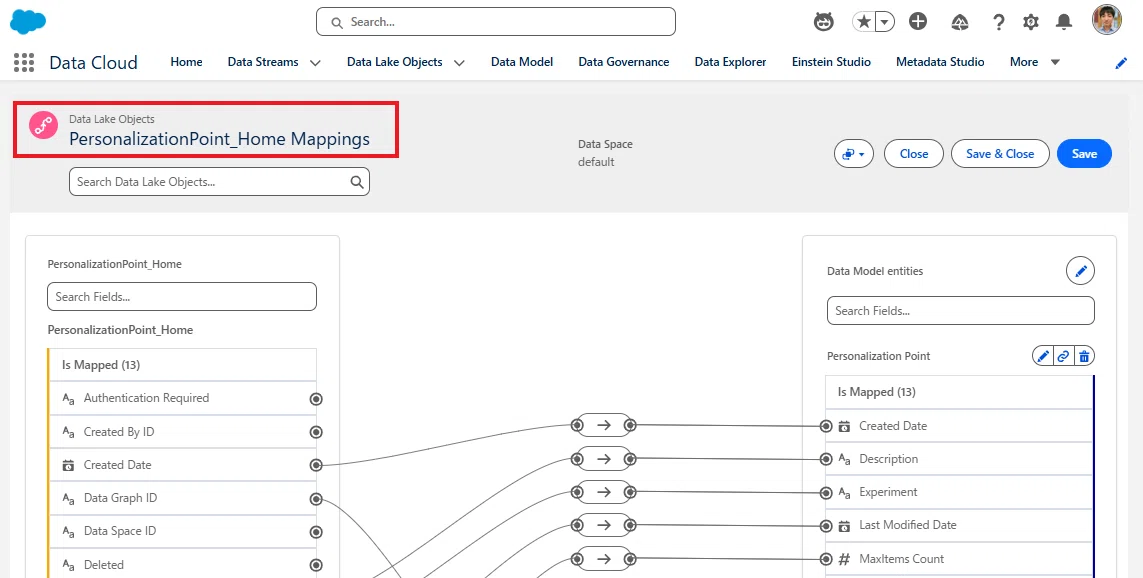Select the arrow node for MaxItems Count
Viewport: 1143px width, 578px height.
[604, 559]
